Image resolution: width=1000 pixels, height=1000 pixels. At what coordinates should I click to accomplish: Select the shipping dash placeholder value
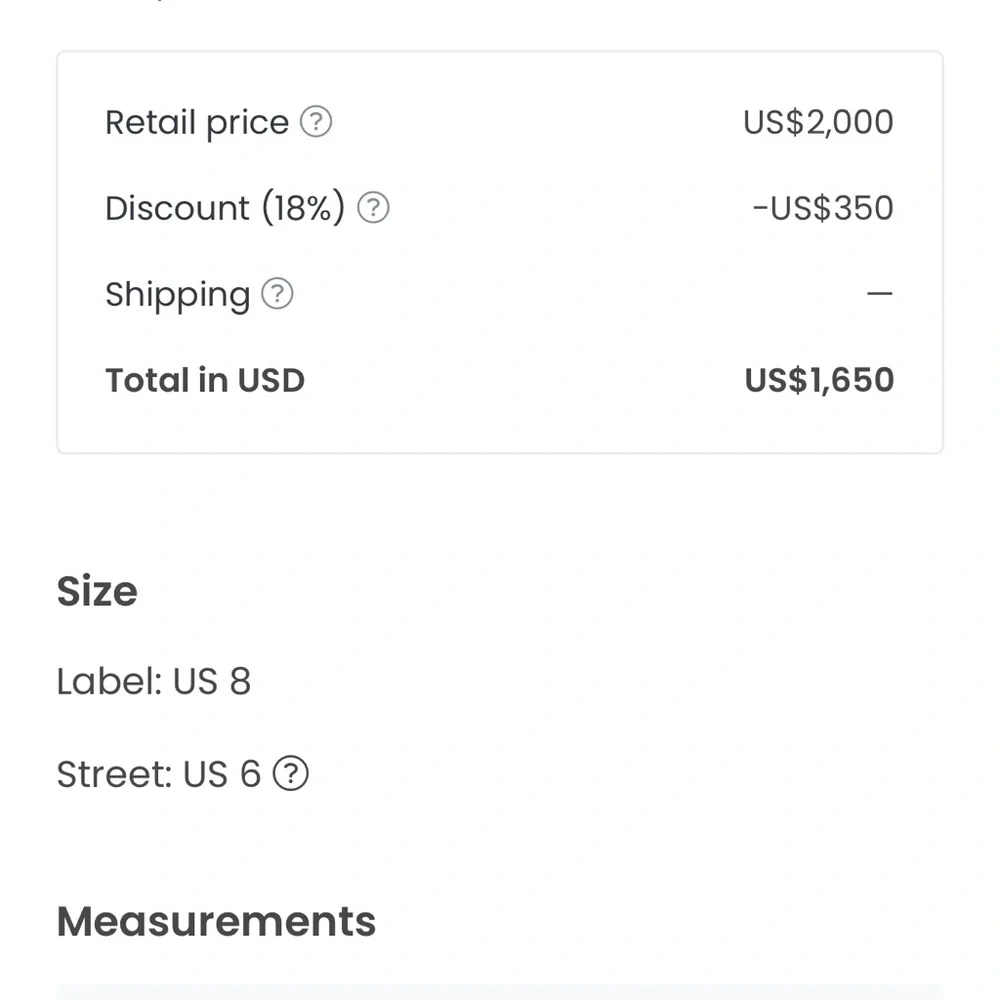tap(879, 293)
